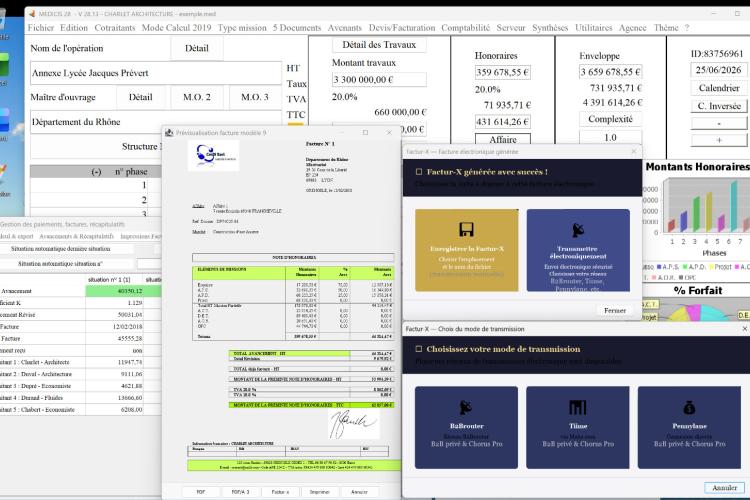Viewport: 750px width, 500px height.
Task: Click the satellite dish icon on Transmettre card
Action: pos(578,230)
